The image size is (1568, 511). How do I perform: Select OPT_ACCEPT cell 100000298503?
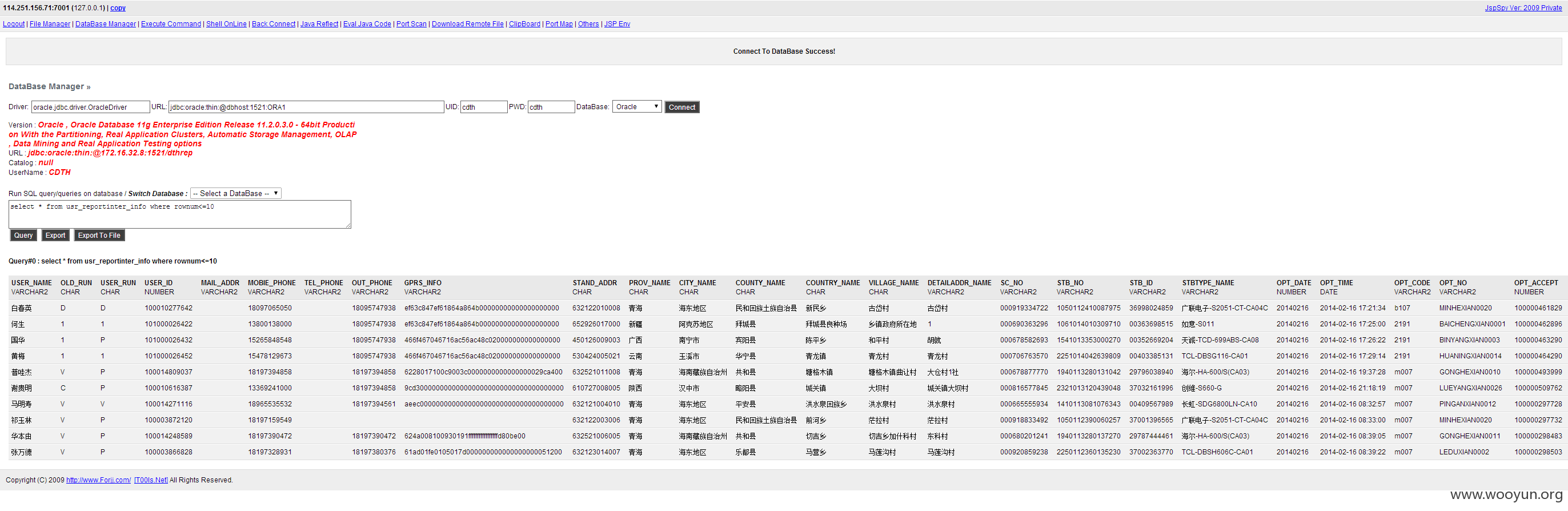1538,452
